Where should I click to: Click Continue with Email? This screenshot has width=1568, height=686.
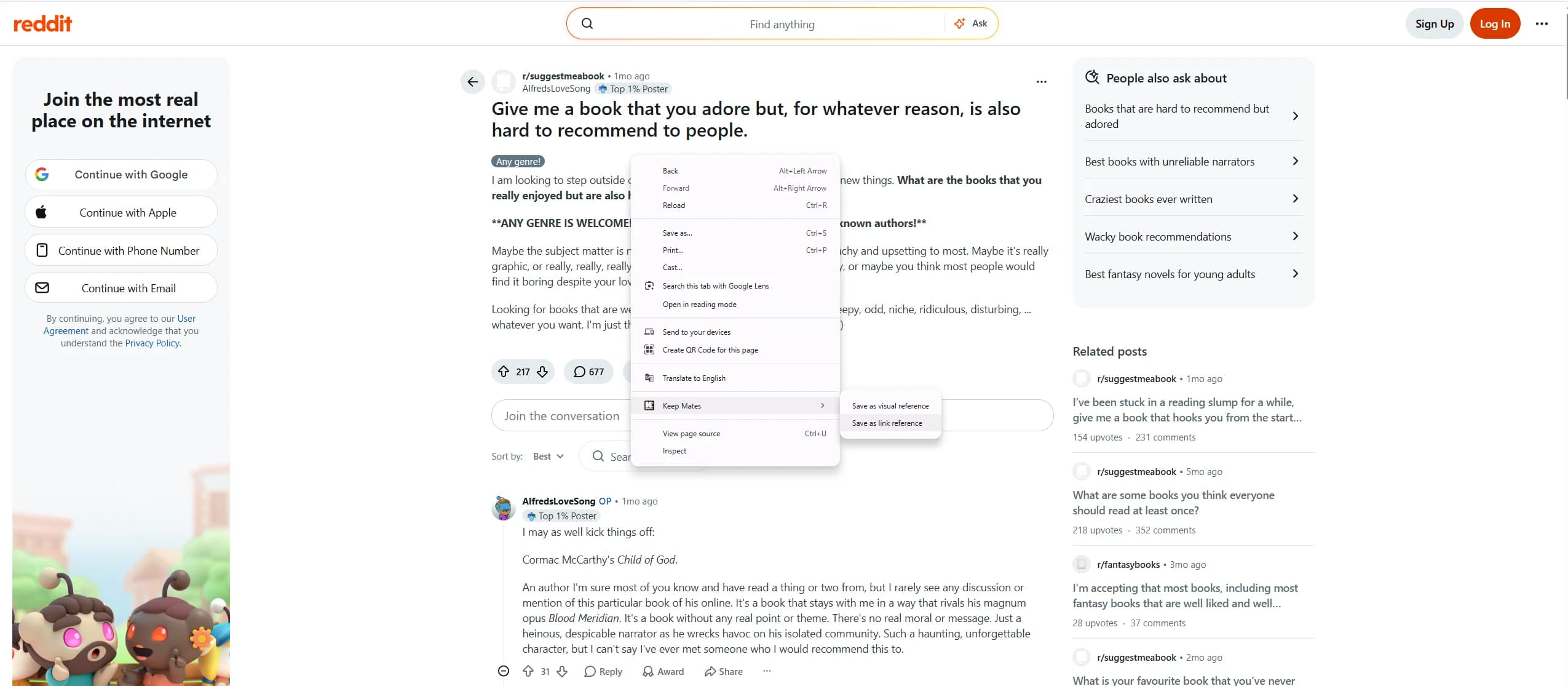click(x=121, y=288)
